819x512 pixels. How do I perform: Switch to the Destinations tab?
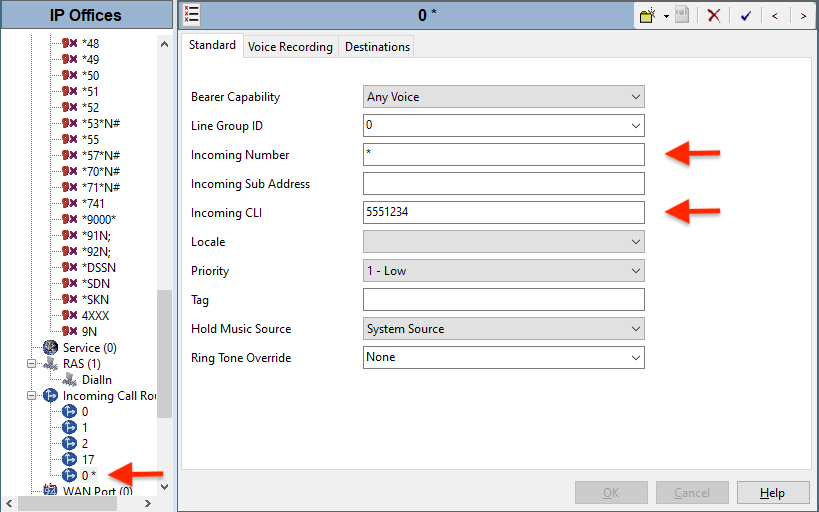click(377, 47)
